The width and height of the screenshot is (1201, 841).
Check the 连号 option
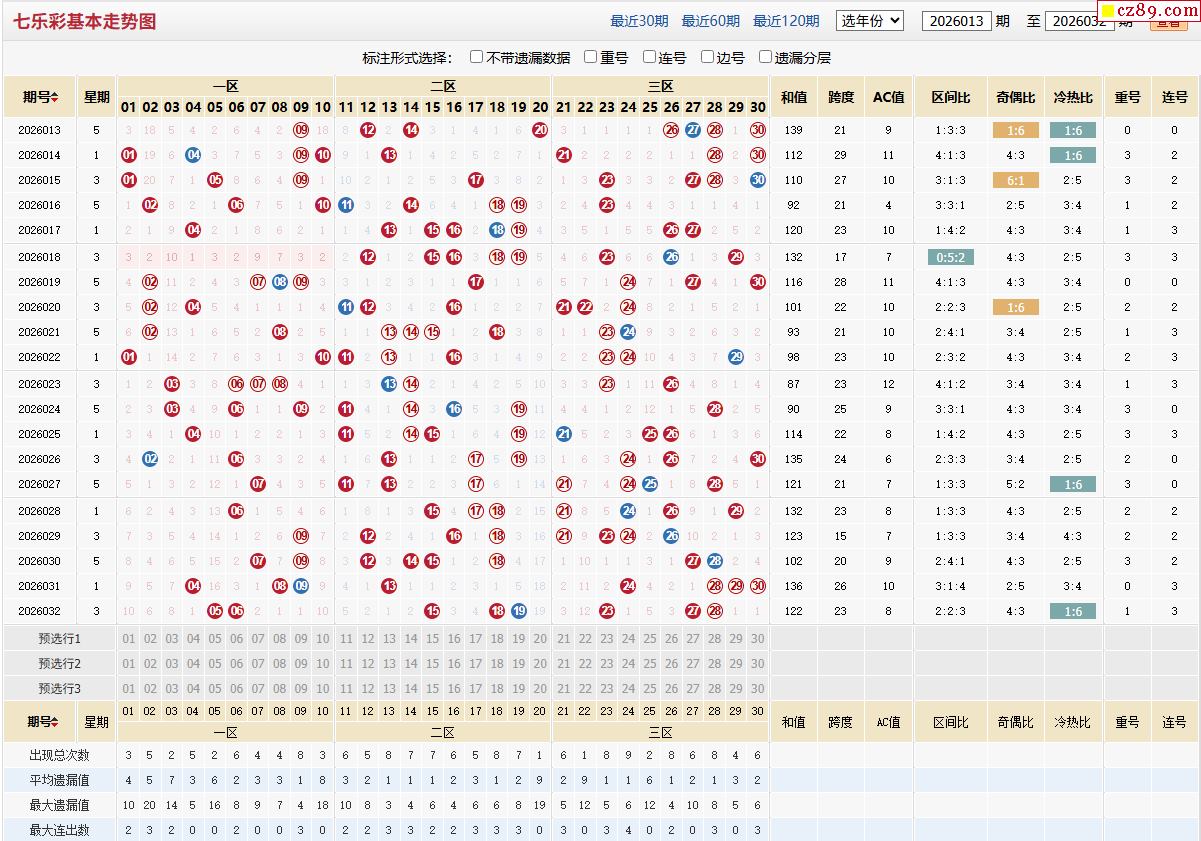(x=649, y=57)
